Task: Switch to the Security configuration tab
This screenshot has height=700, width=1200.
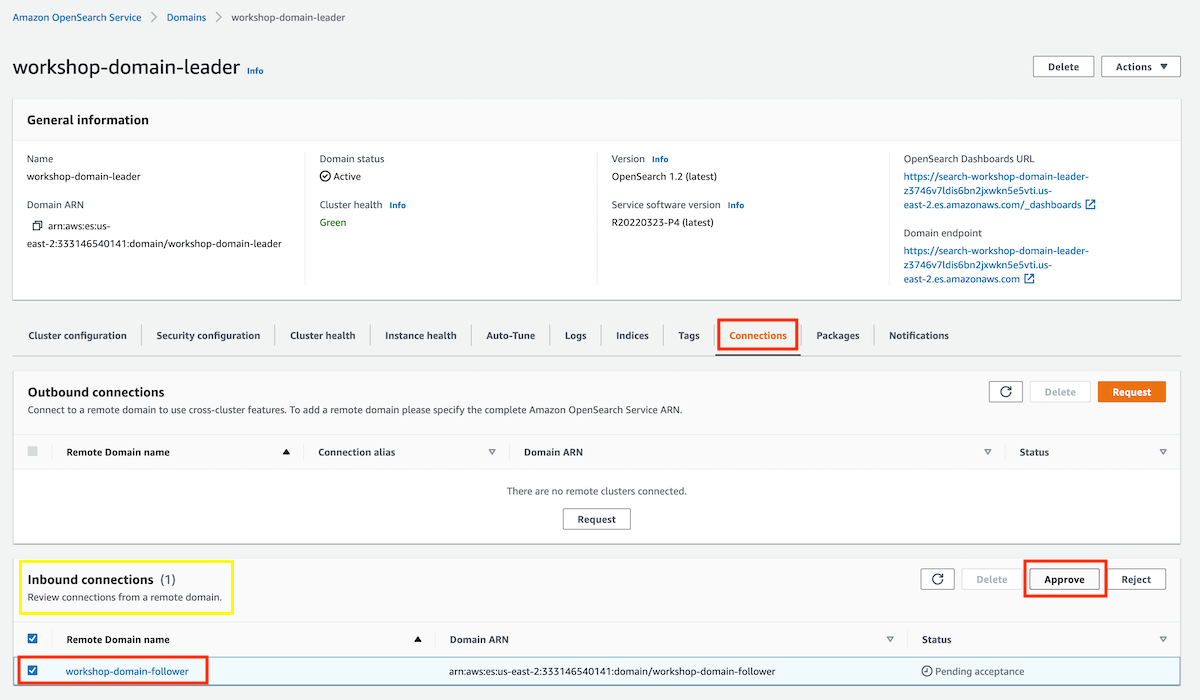Action: click(x=208, y=336)
